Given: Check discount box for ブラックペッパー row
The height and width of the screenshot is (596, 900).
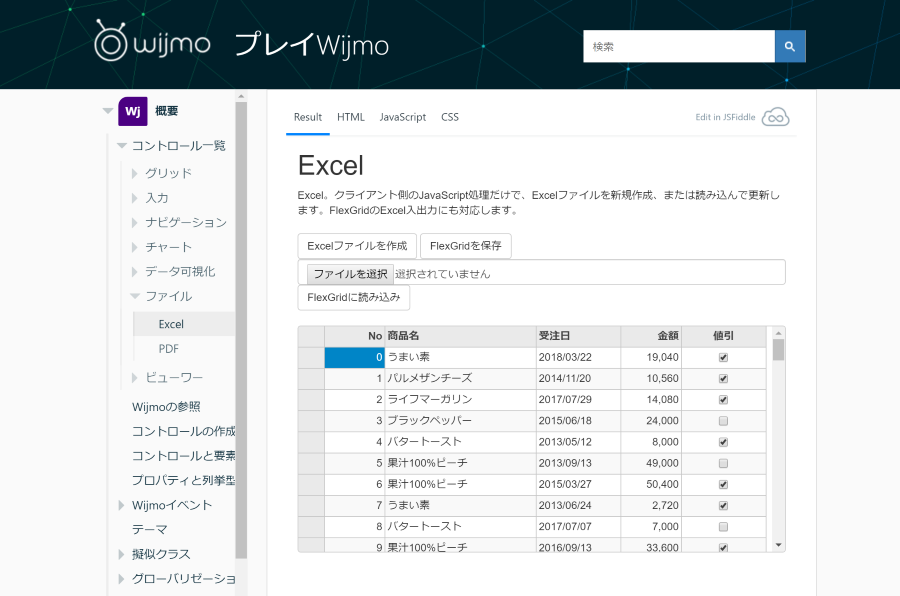Looking at the screenshot, I should [723, 421].
